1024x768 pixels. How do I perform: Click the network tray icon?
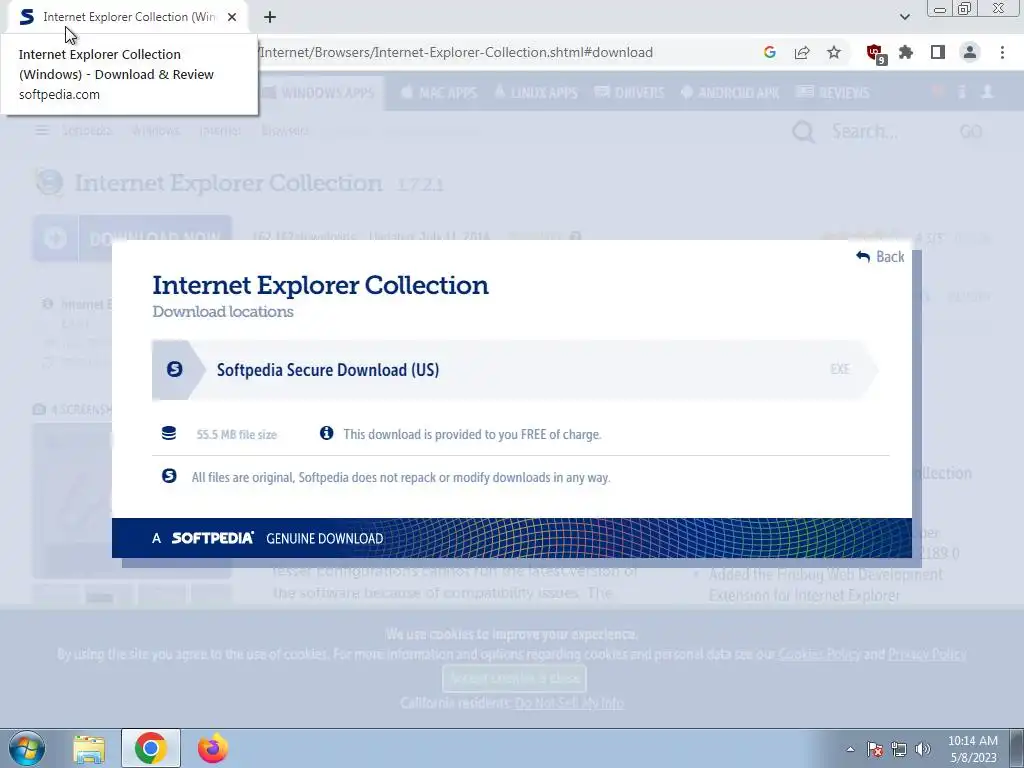899,749
